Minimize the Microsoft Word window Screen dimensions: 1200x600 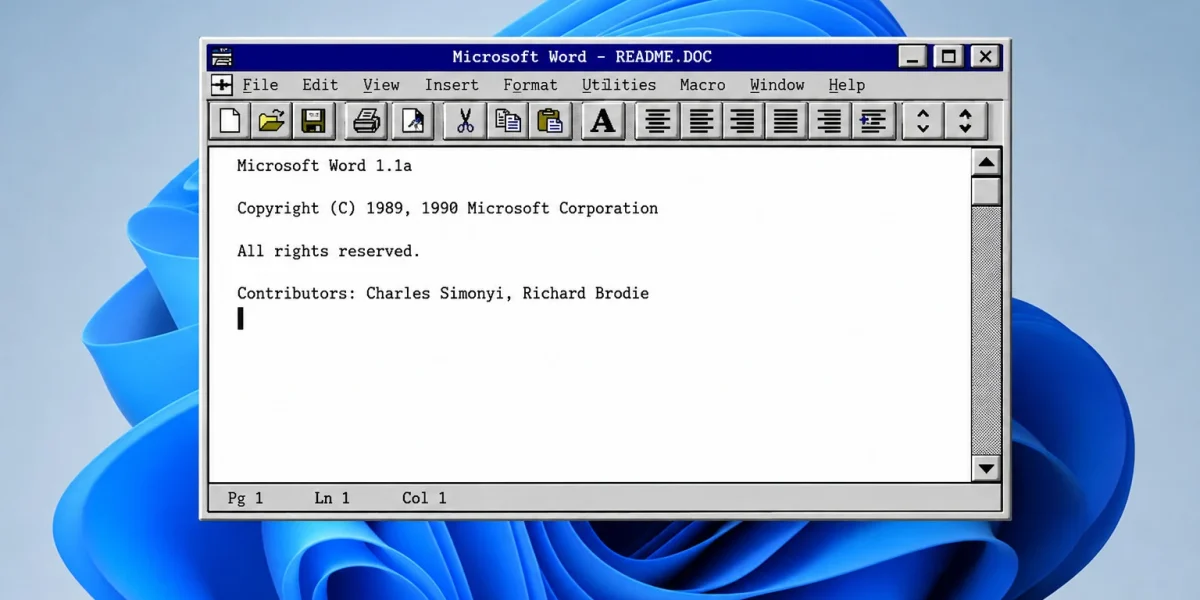point(913,57)
